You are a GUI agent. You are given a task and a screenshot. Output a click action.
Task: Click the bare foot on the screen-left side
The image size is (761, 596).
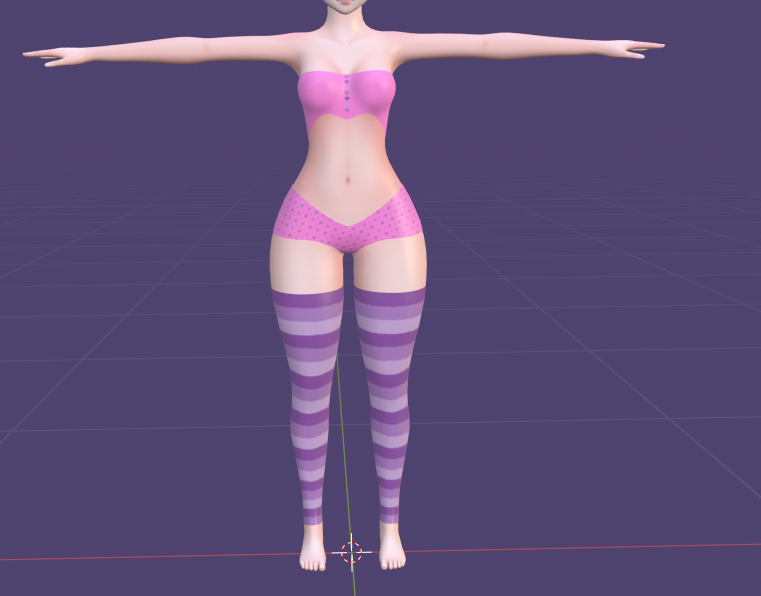coord(314,553)
